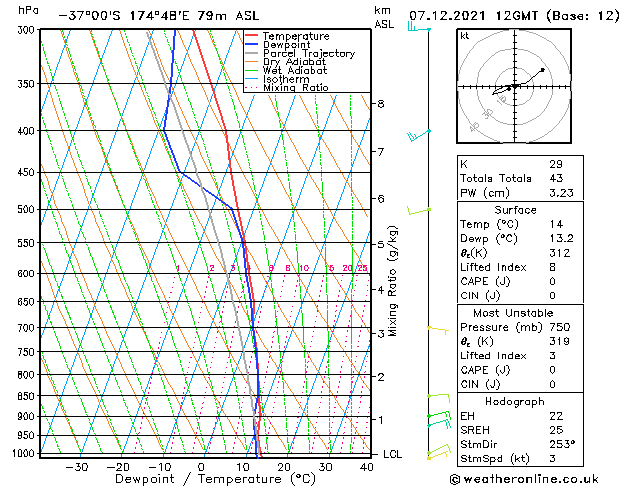Click the 'Surface' section heading
The height and width of the screenshot is (486, 629).
pos(515,210)
